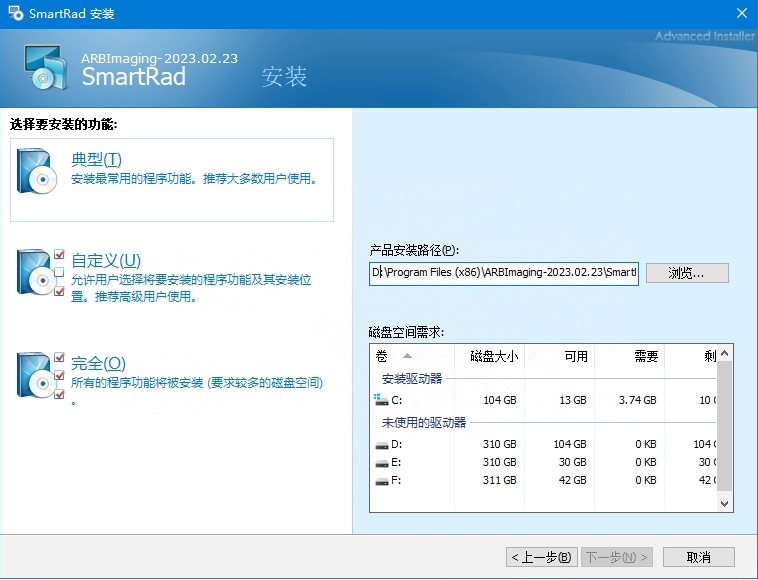Select the F: drive row
The image size is (758, 580).
tap(543, 480)
